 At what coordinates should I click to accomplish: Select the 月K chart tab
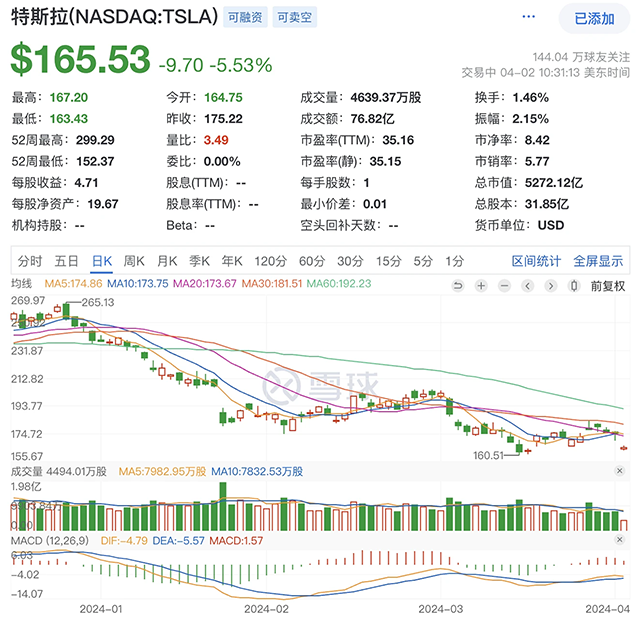click(x=167, y=261)
